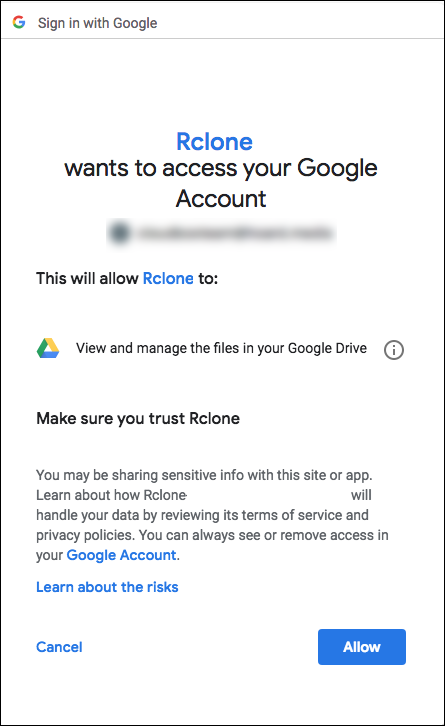Click the 'You may be sharing sensitive info' sentence

pos(204,475)
